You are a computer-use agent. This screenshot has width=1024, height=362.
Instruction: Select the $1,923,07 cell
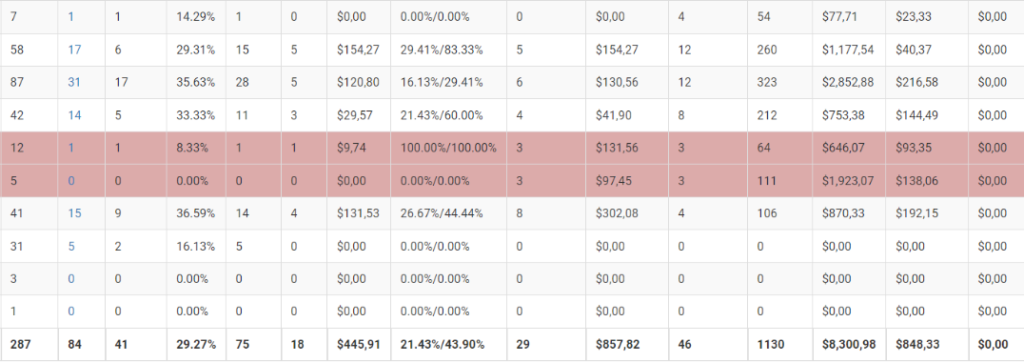click(x=849, y=180)
